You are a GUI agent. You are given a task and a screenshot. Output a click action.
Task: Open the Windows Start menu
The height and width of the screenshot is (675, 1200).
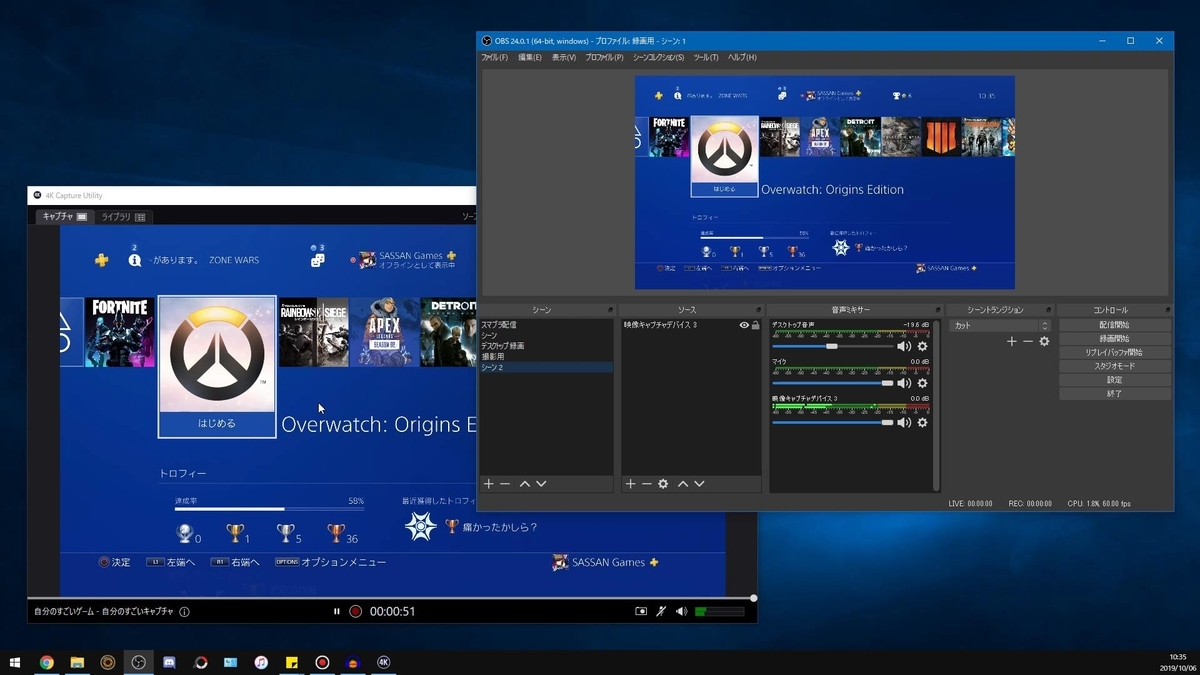coord(15,662)
